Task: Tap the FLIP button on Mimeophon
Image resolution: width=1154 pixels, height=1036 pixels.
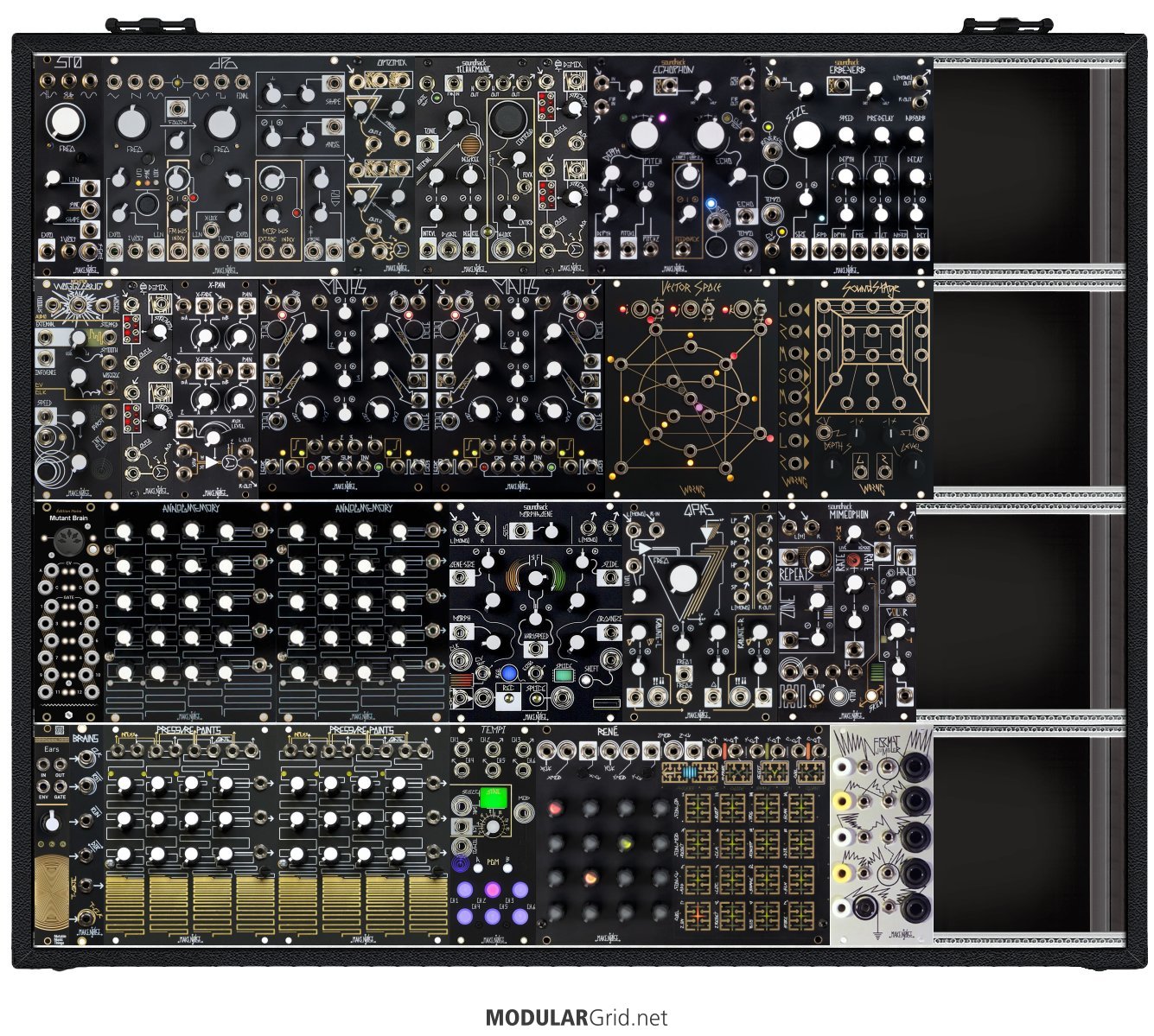Action: coord(816,696)
